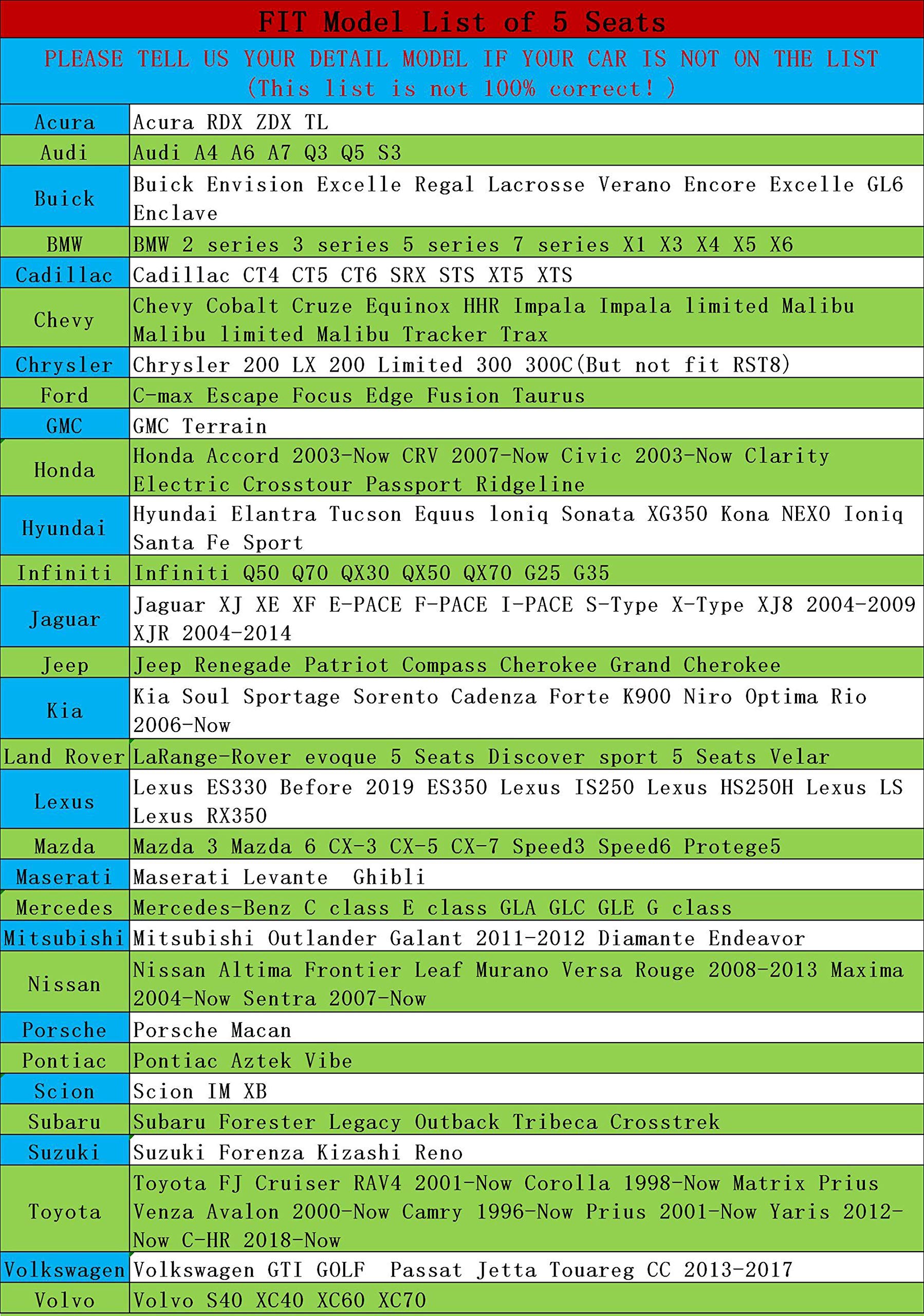Click the Hyundai Elantra Tucson Equus models cell

click(526, 526)
